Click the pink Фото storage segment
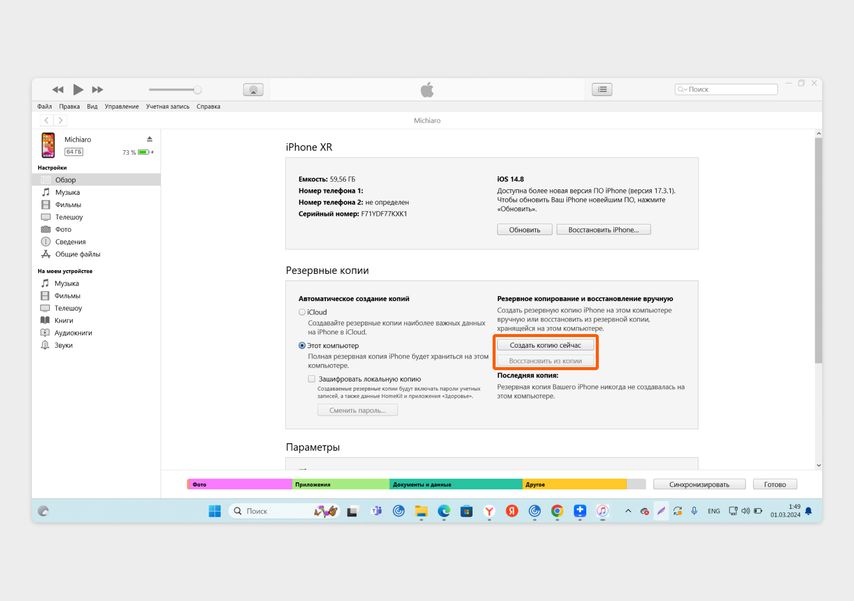854x601 pixels. pos(240,484)
